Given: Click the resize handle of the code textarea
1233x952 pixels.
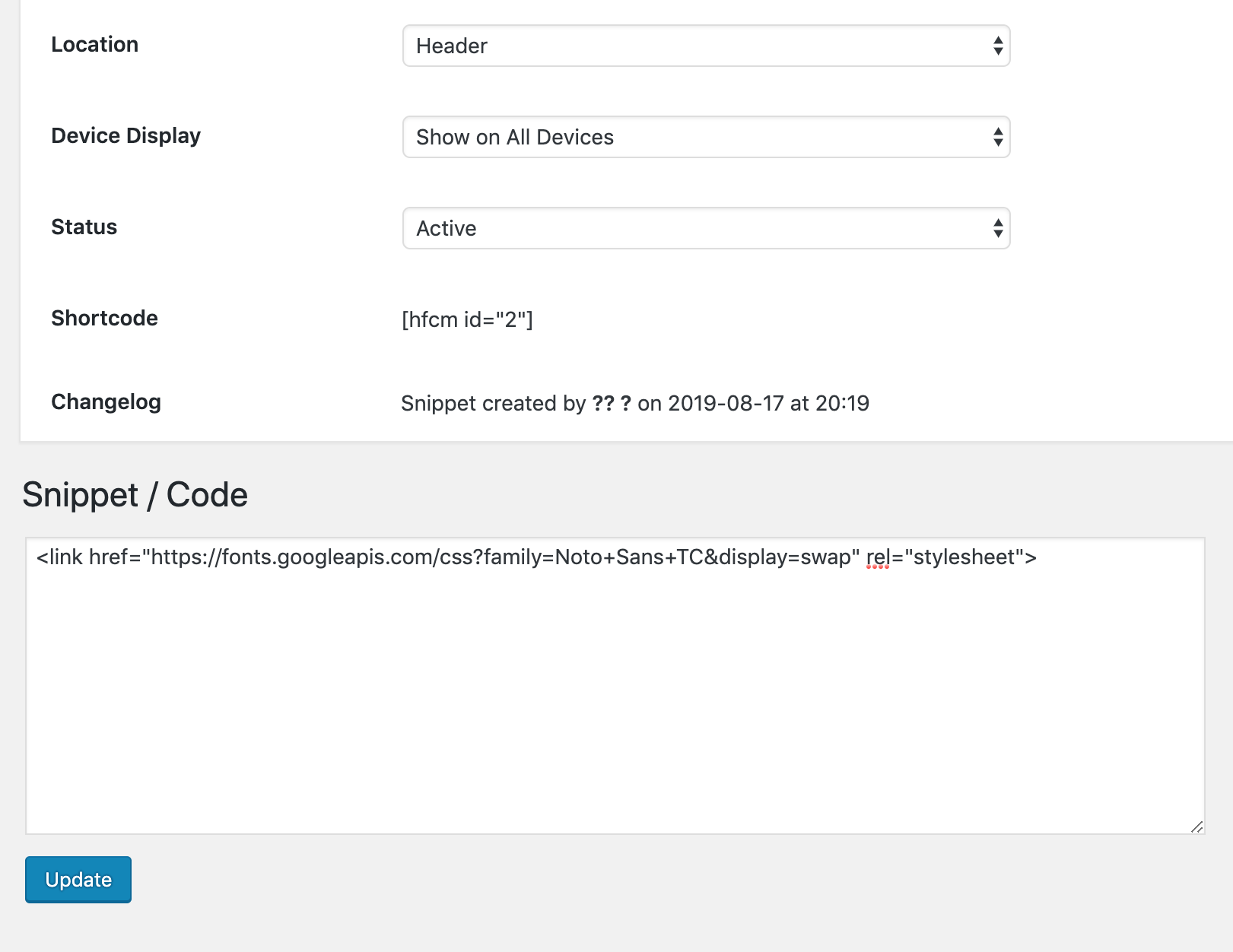Looking at the screenshot, I should click(1196, 827).
